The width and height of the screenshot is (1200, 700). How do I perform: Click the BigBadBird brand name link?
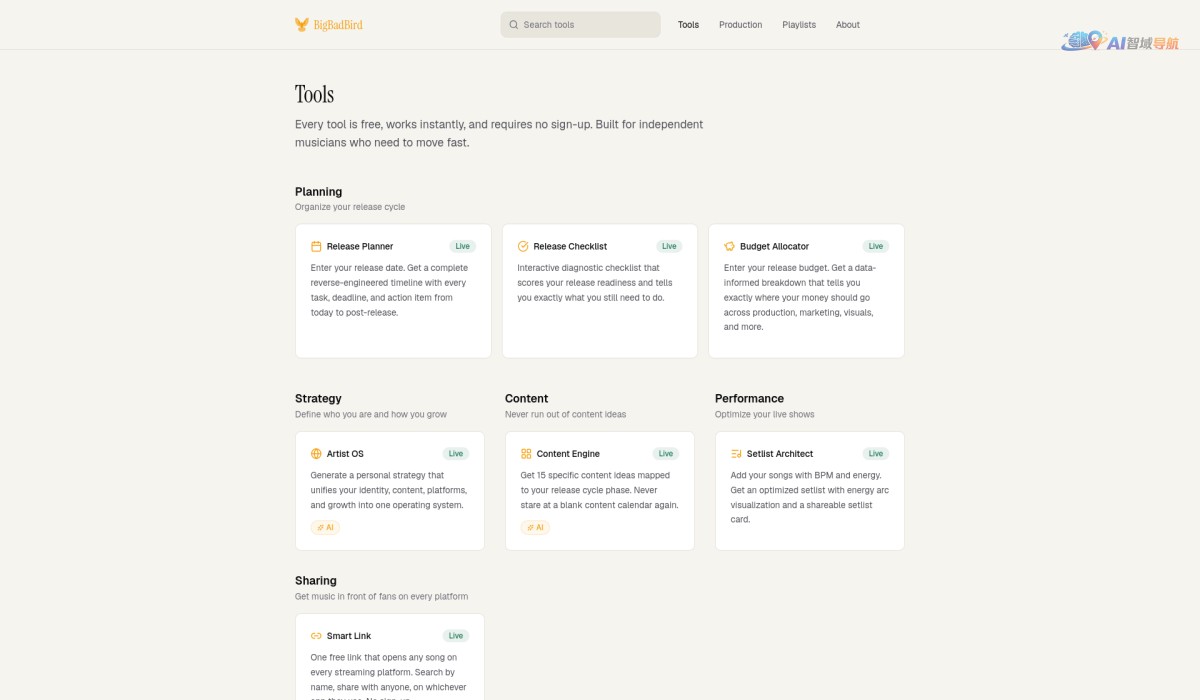pos(338,25)
